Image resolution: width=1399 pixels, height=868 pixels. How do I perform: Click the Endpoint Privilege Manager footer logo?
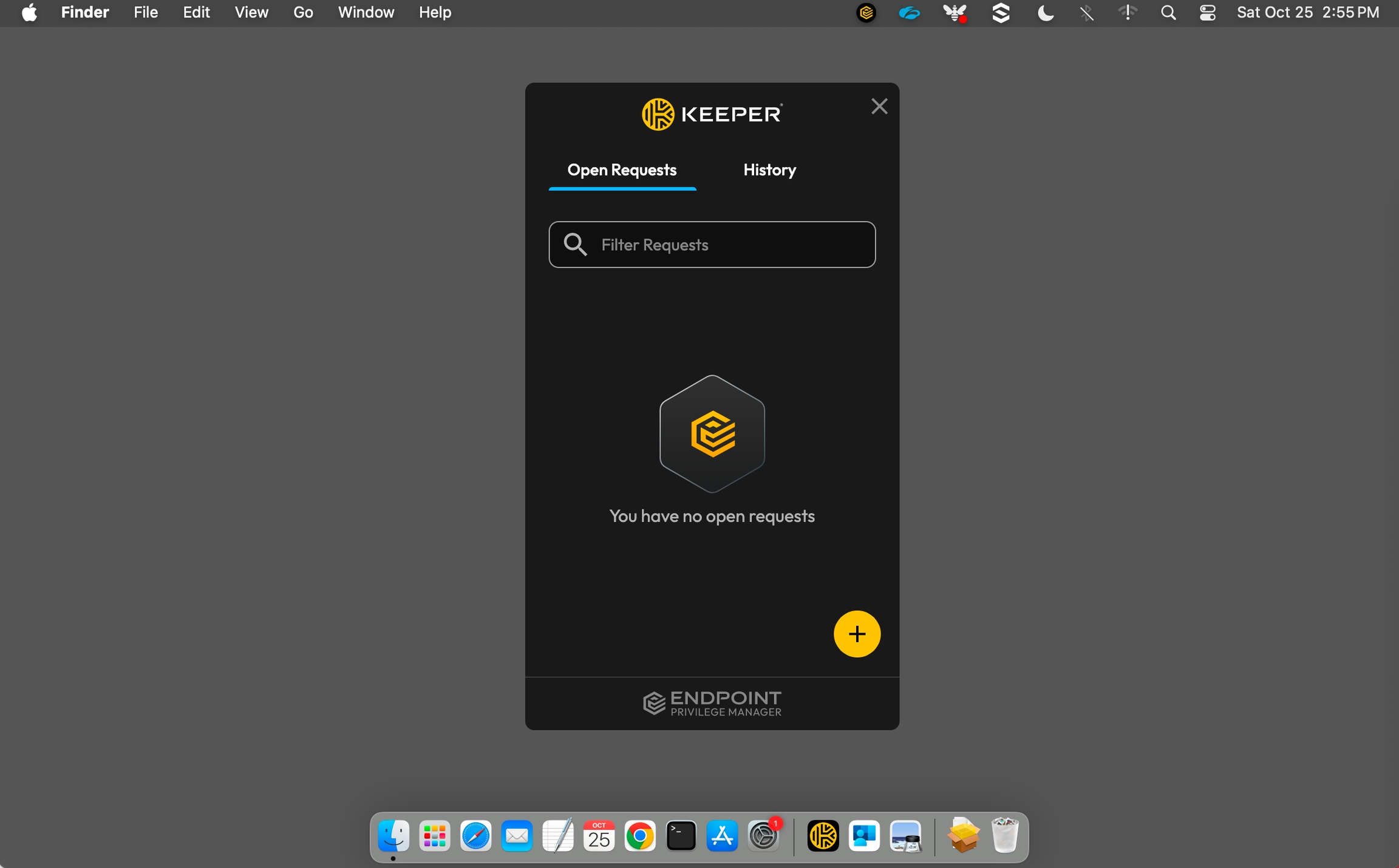pyautogui.click(x=712, y=704)
